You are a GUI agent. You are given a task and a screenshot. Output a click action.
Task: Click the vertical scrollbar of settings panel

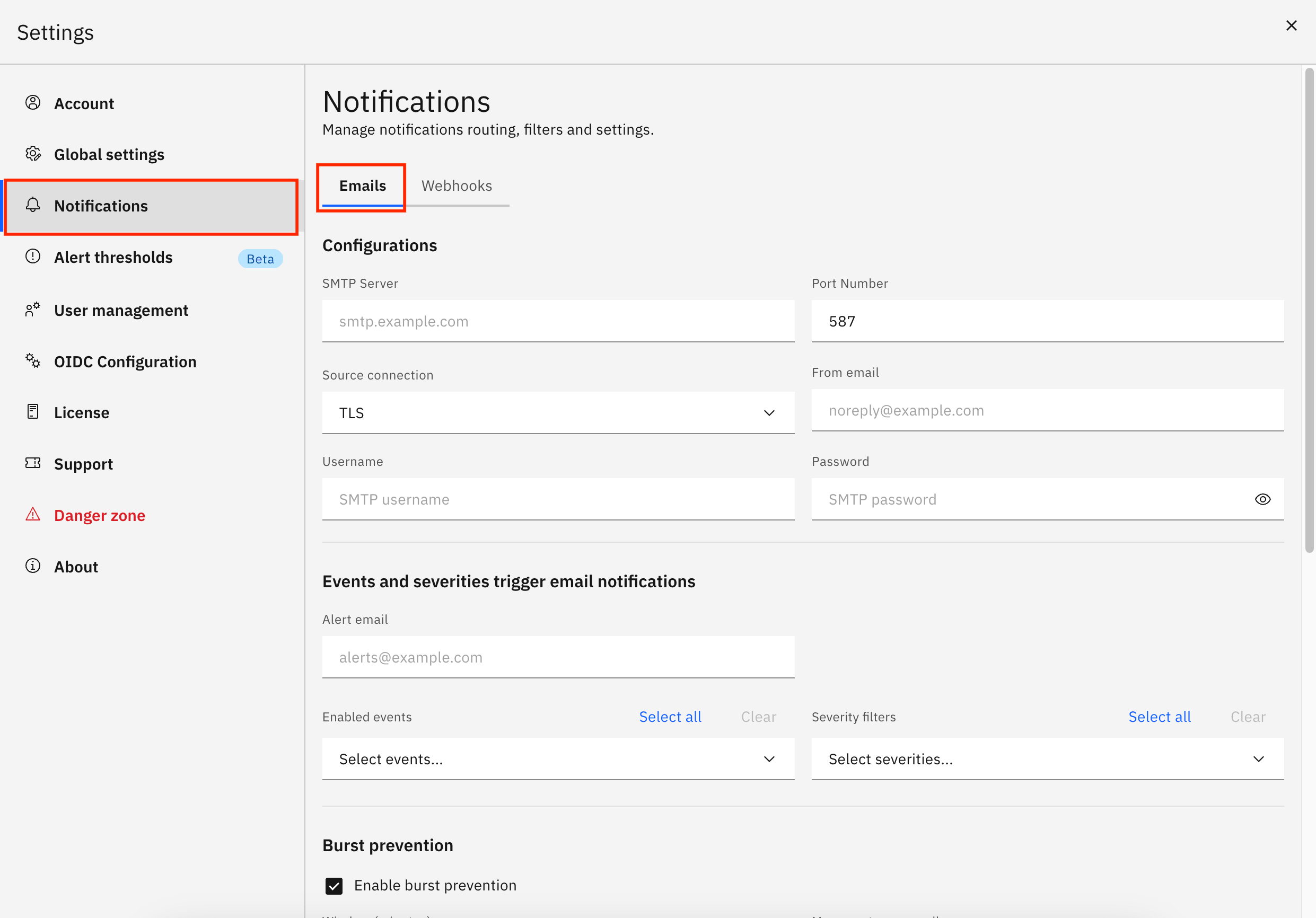click(1309, 310)
